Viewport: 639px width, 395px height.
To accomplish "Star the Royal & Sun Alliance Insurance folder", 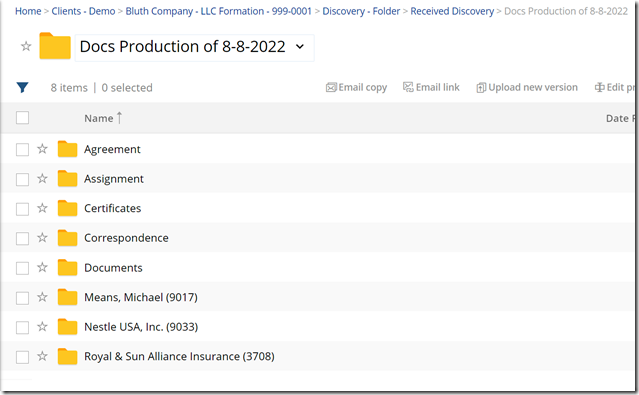I will (42, 356).
